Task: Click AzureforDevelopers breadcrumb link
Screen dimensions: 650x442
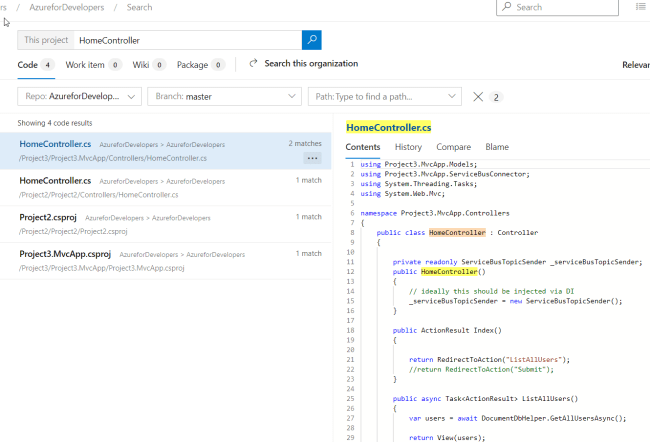Action: point(68,7)
